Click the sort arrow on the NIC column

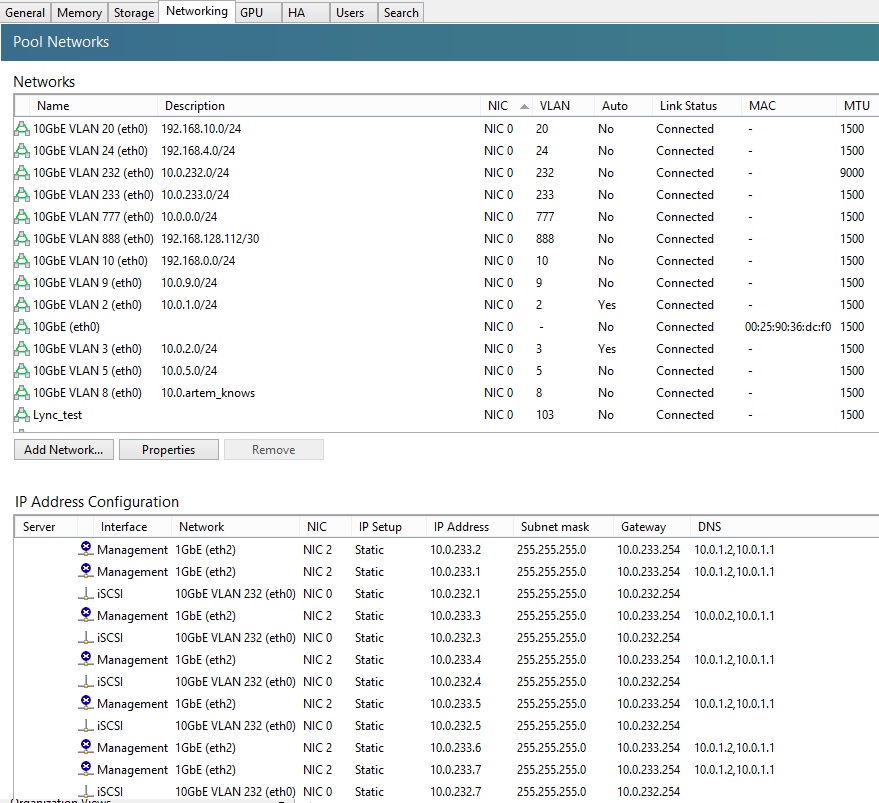(x=525, y=105)
